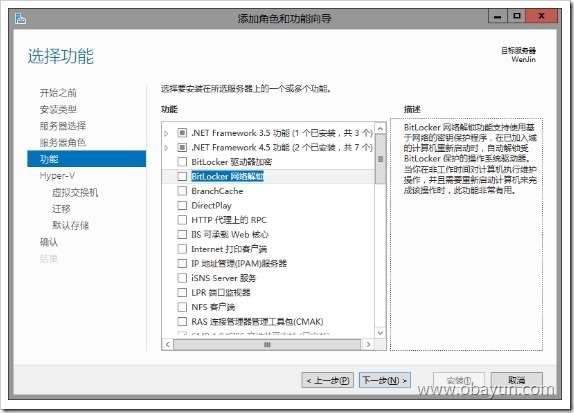Image resolution: width=574 pixels, height=413 pixels.
Task: Click the horizontal scroll right arrow
Action: (x=368, y=345)
